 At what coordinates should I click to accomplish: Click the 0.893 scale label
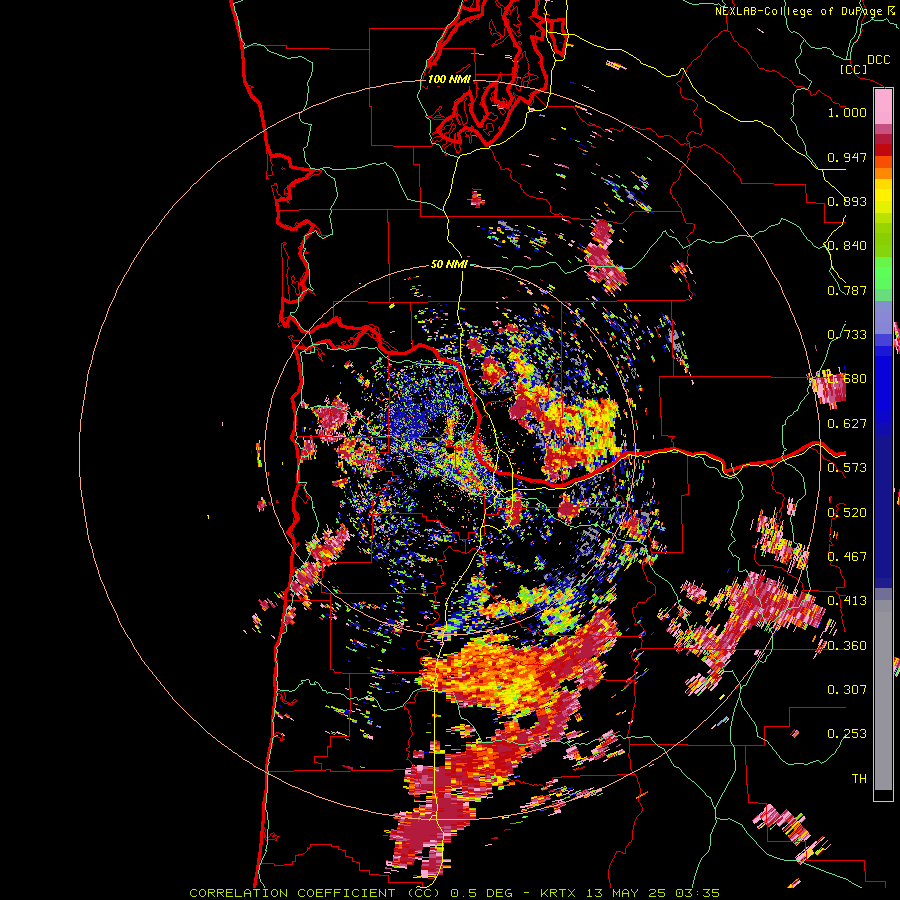click(x=847, y=201)
